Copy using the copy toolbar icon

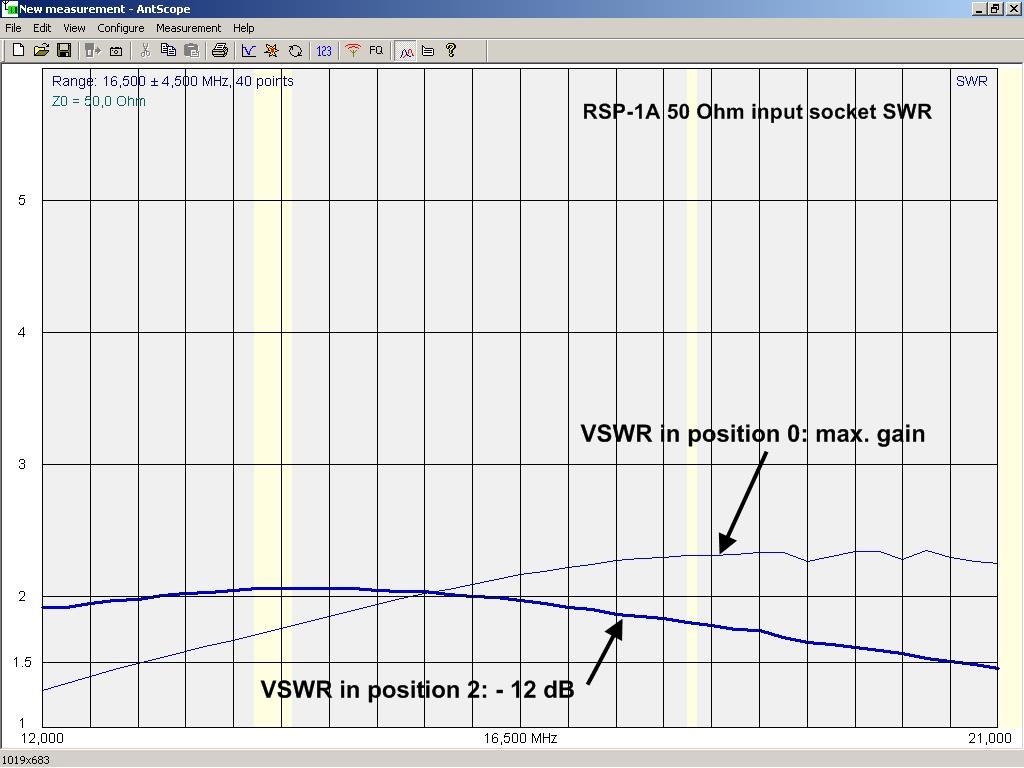pos(168,50)
